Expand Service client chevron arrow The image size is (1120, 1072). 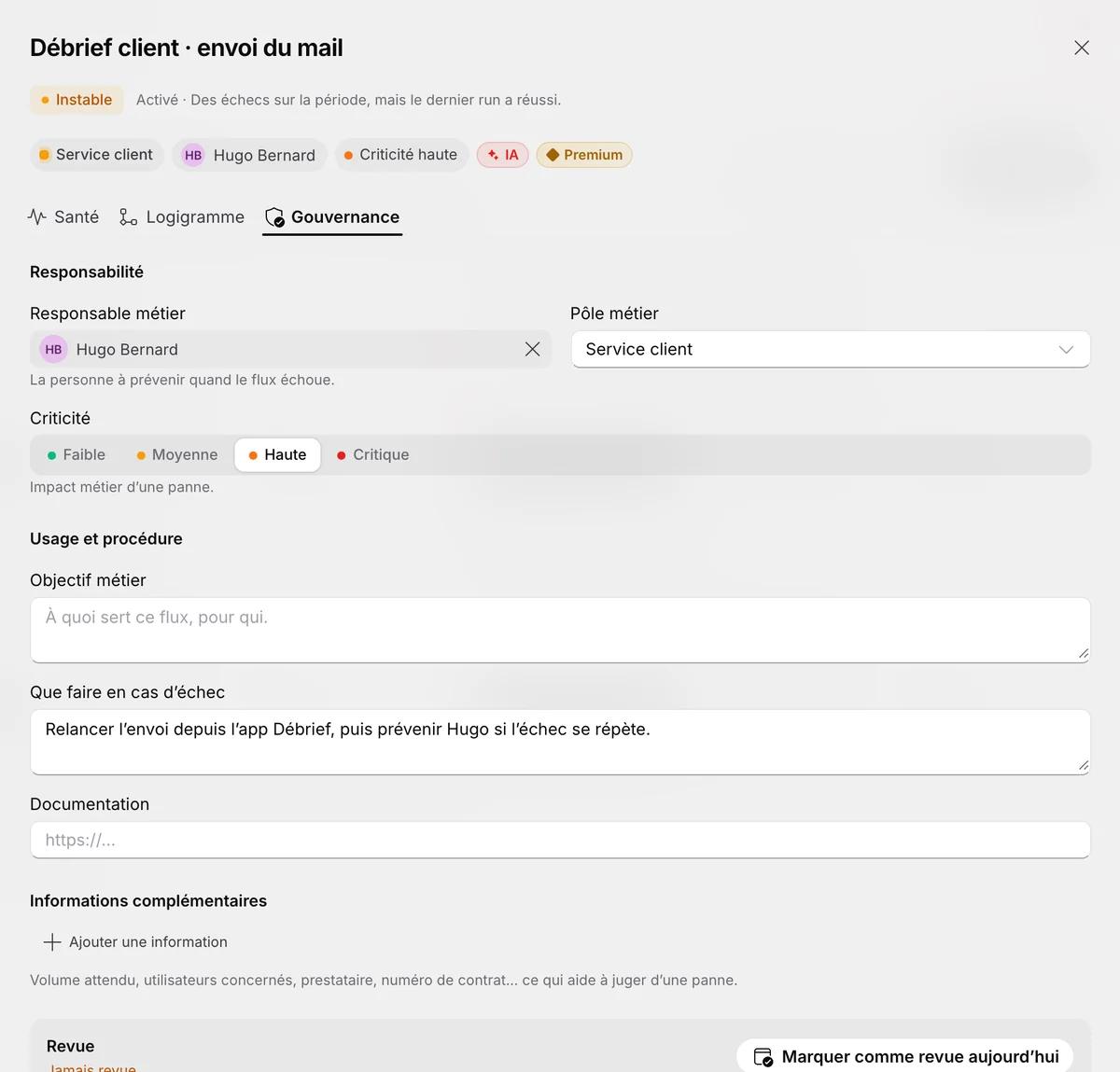pyautogui.click(x=1066, y=350)
